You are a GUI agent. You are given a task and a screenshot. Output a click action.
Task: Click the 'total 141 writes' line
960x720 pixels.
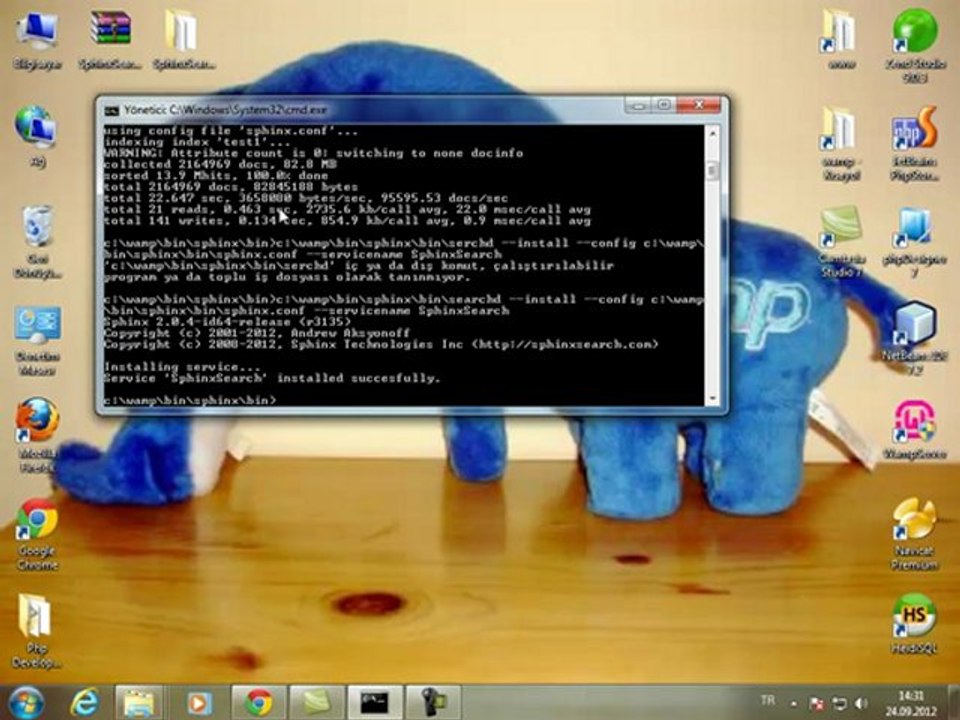tap(347, 221)
